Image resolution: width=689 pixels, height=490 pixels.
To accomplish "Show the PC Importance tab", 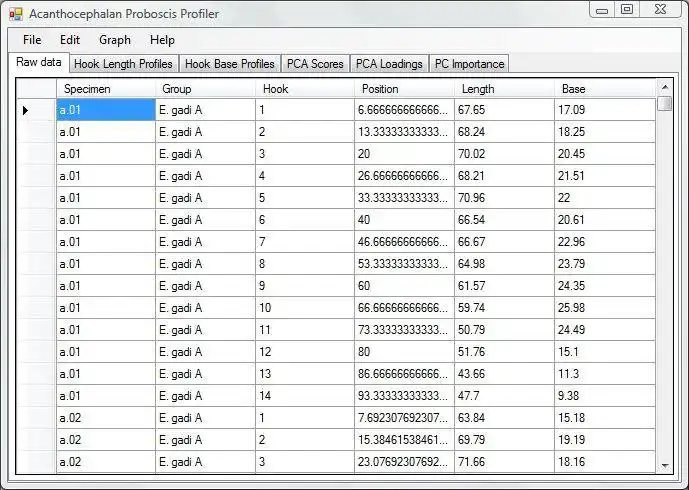I will point(469,64).
